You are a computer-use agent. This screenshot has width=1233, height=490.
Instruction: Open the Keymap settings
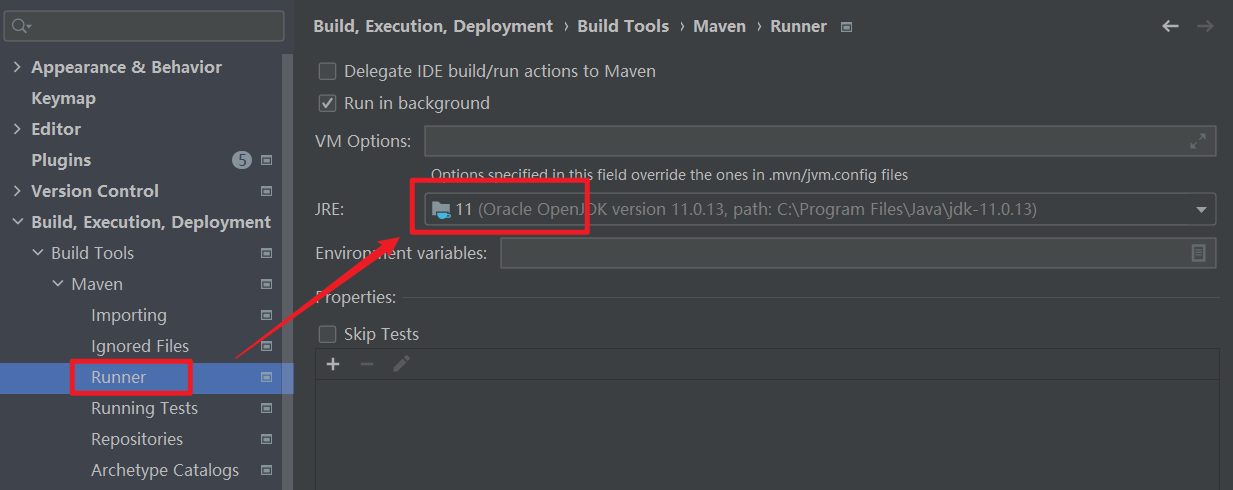click(x=63, y=98)
